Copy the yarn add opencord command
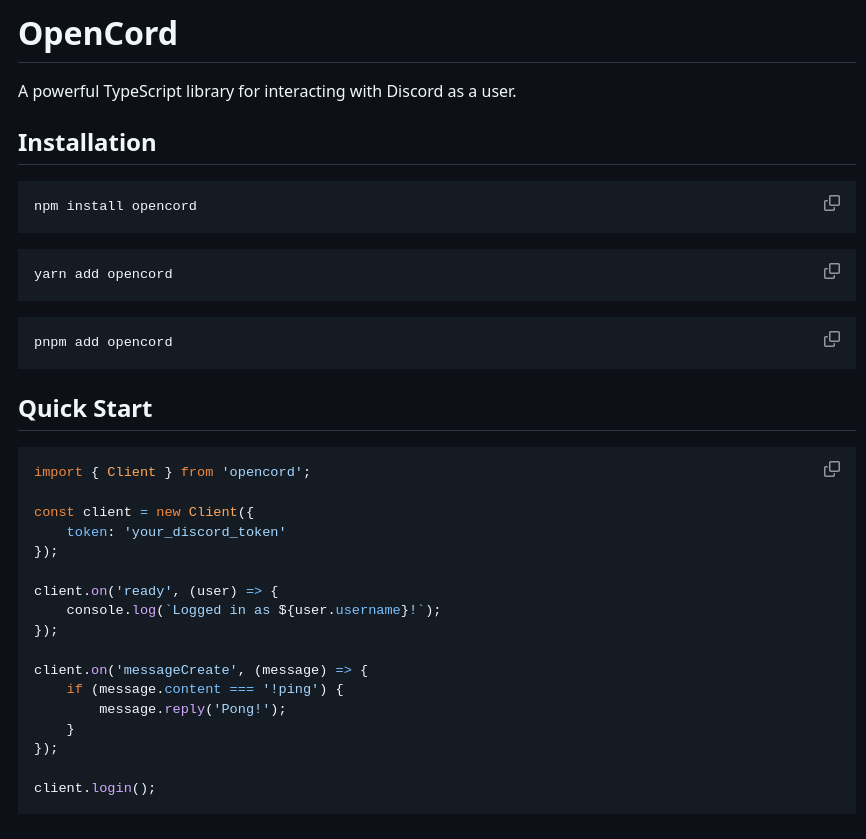Image resolution: width=866 pixels, height=839 pixels. point(832,271)
